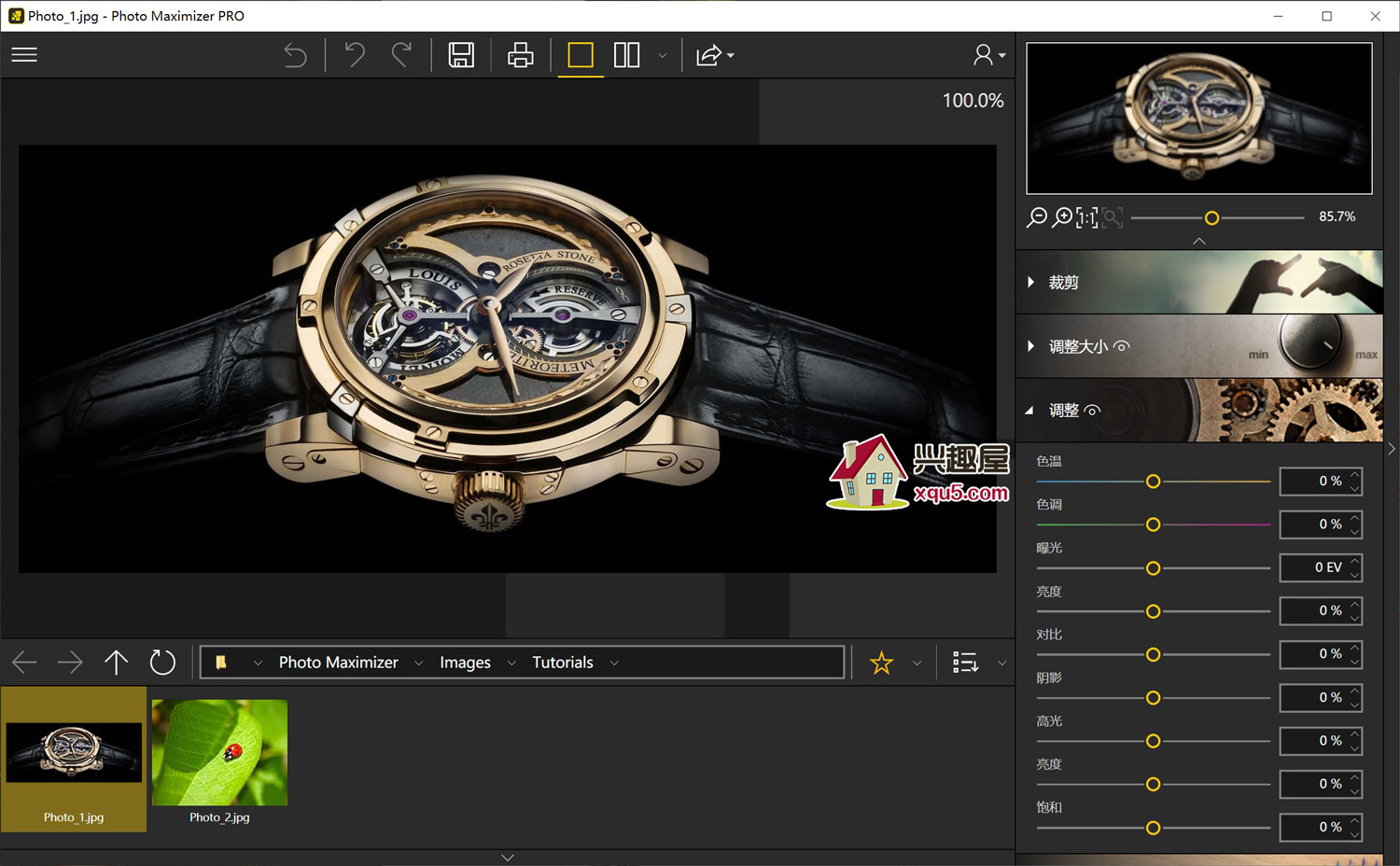The width and height of the screenshot is (1400, 866).
Task: Undo the last edit
Action: point(355,55)
